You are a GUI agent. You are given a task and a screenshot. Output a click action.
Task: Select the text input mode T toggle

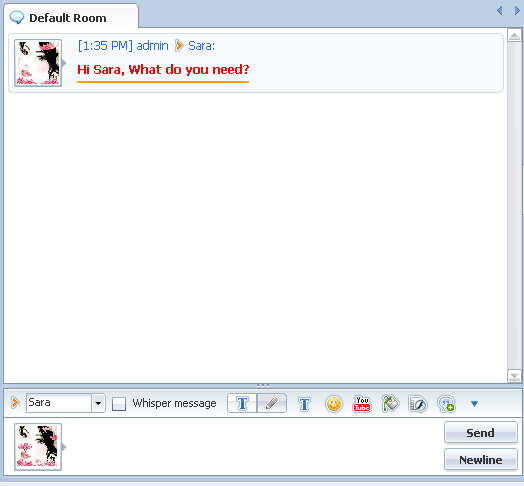242,403
